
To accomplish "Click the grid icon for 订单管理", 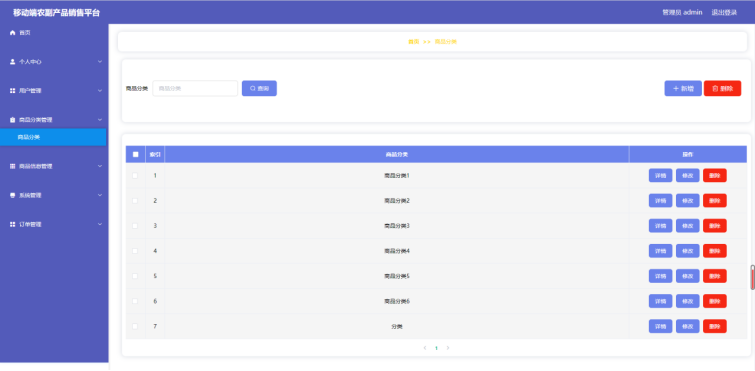I will point(13,225).
